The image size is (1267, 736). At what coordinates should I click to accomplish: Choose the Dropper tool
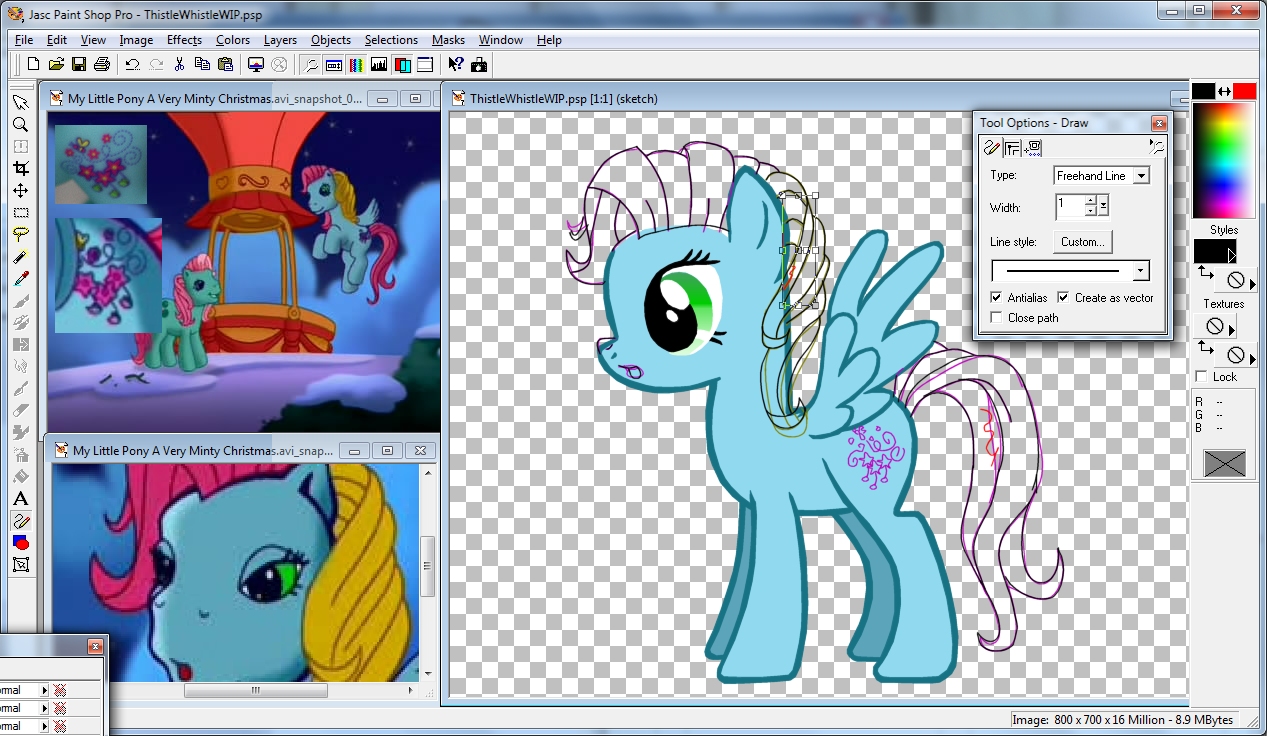click(x=20, y=278)
